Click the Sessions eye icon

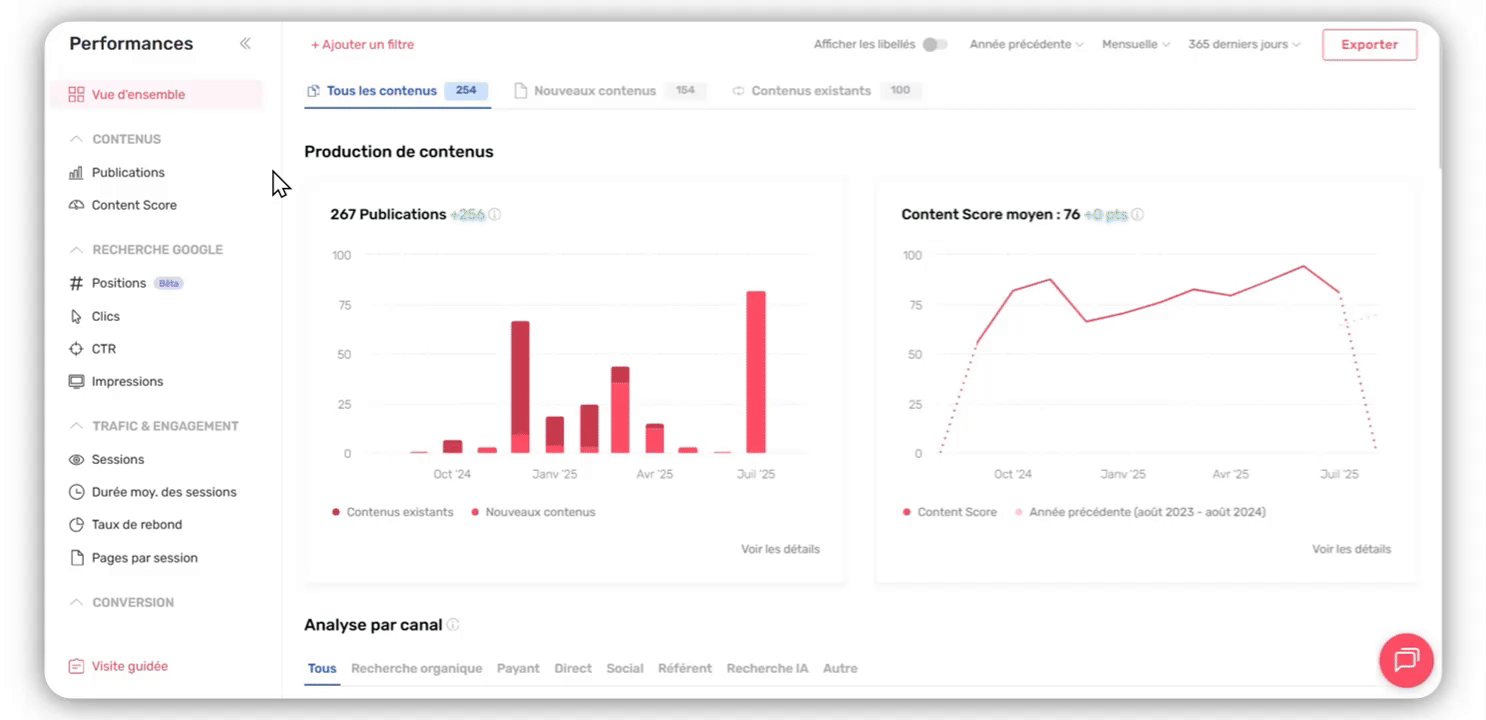point(76,460)
